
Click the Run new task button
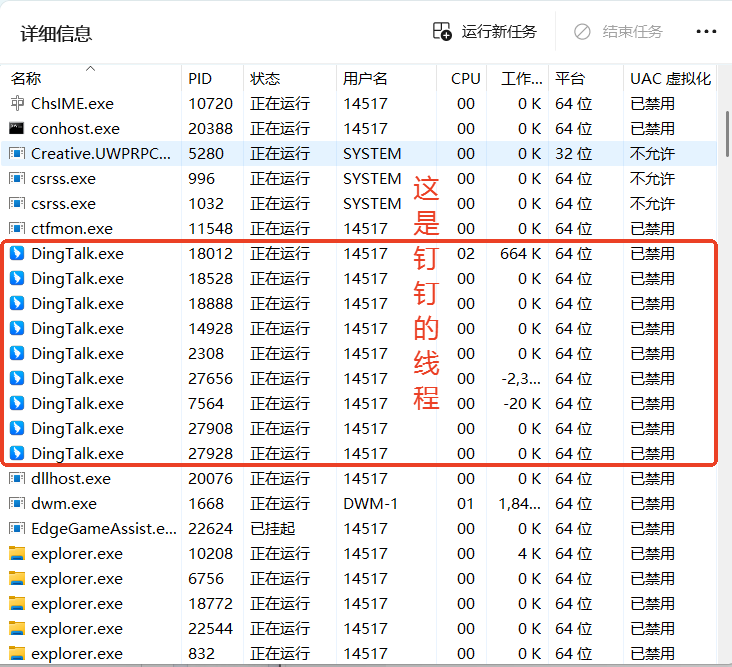484,32
